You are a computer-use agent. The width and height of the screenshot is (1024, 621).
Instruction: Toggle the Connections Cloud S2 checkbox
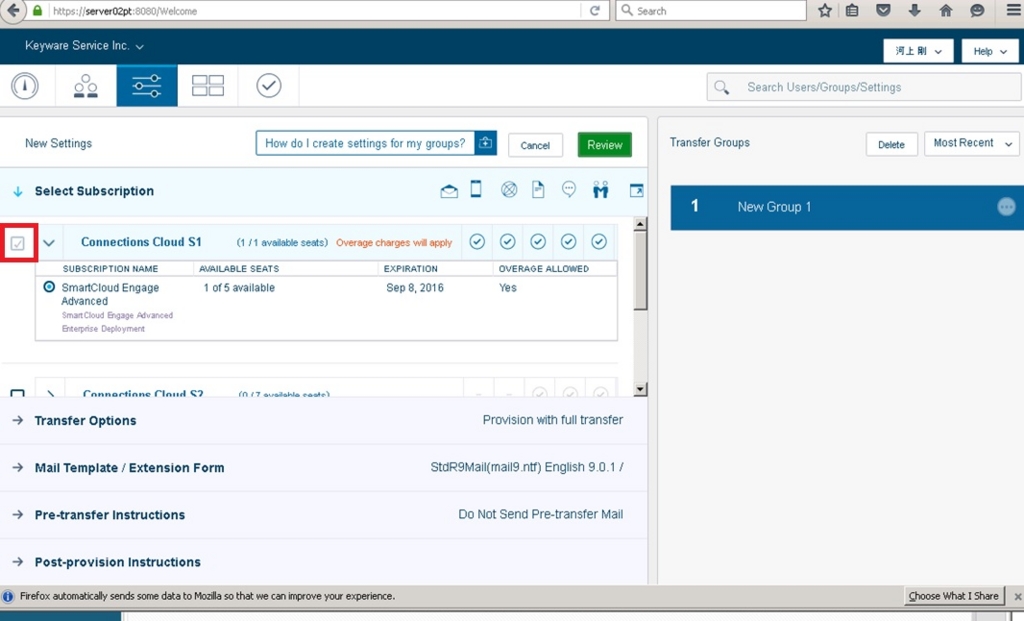coord(18,393)
